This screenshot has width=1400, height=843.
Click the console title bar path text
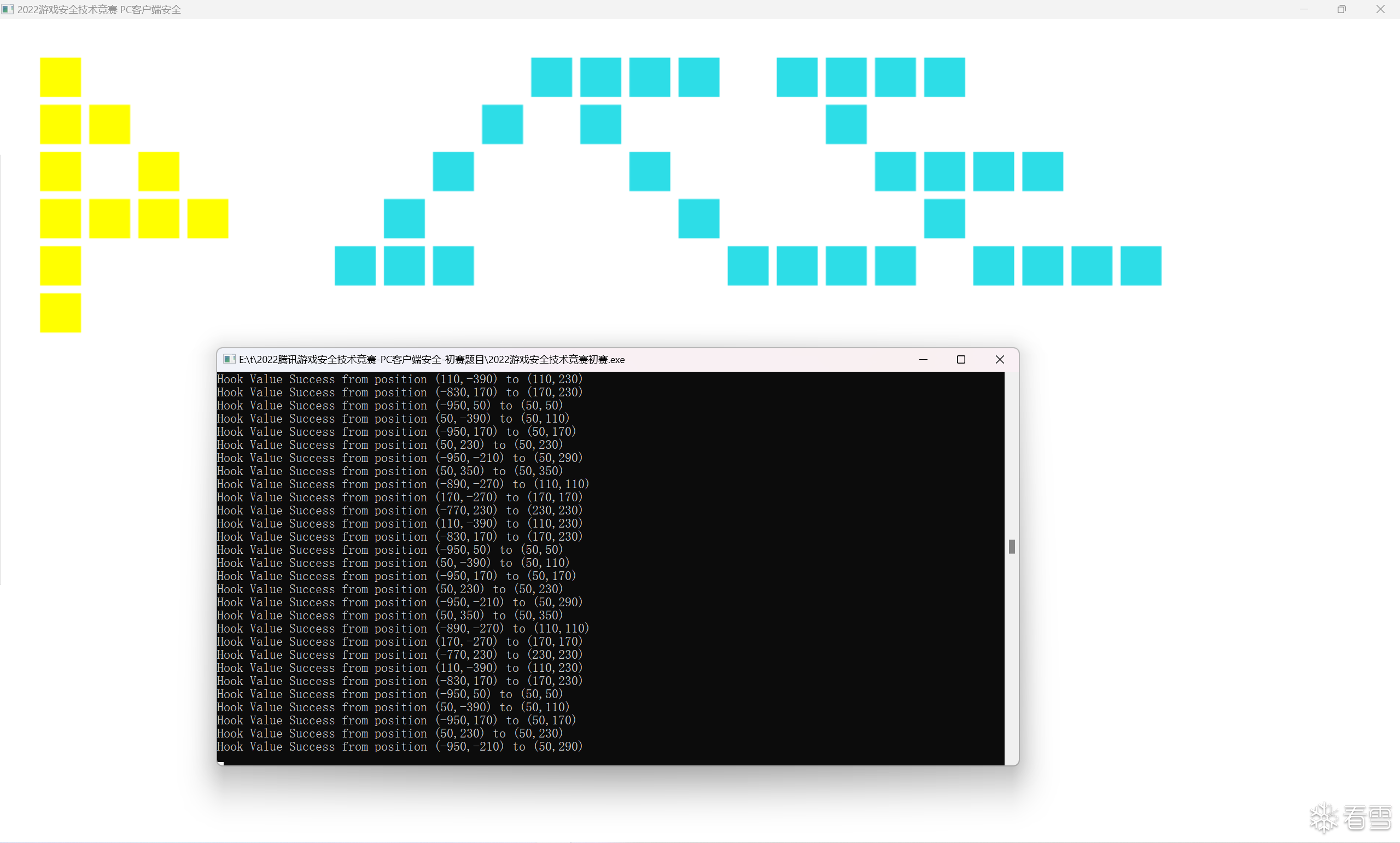click(x=432, y=360)
